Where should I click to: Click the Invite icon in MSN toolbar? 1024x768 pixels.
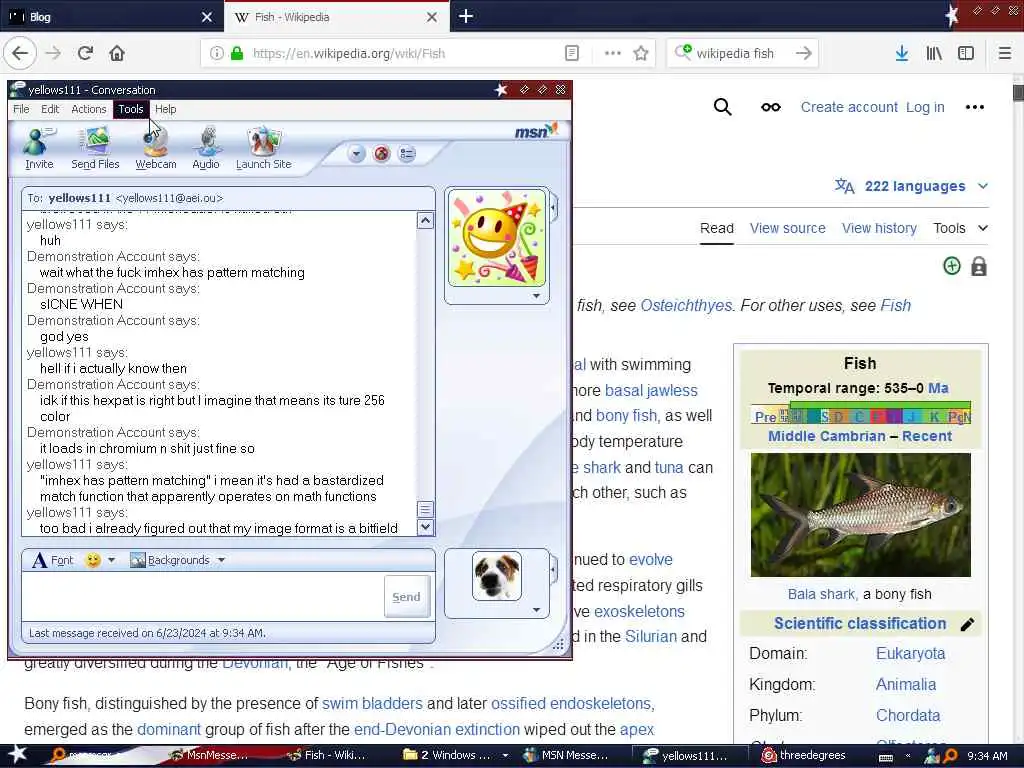[x=39, y=148]
